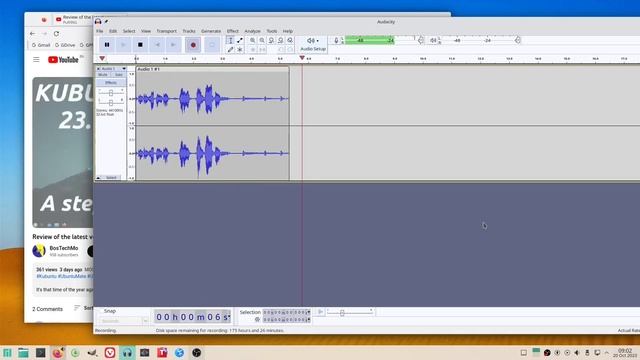Screen dimensions: 640x360
Task: Open the Help menu
Action: (x=288, y=31)
